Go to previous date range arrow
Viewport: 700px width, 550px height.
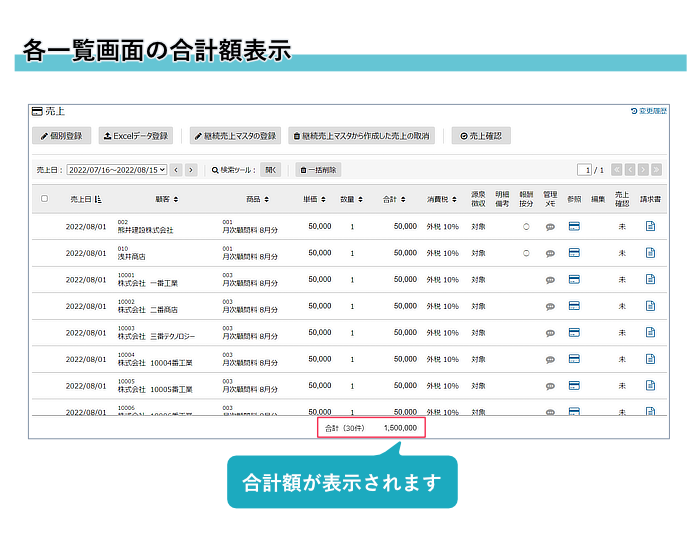pyautogui.click(x=176, y=170)
